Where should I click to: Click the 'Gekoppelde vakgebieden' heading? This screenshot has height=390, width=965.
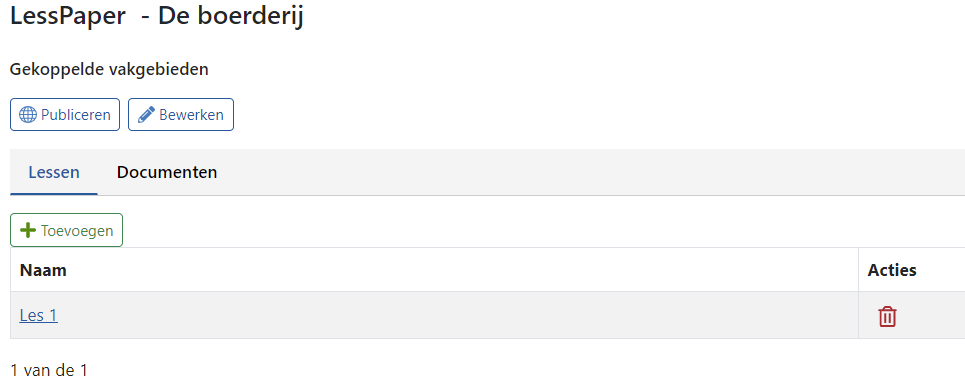click(x=110, y=70)
